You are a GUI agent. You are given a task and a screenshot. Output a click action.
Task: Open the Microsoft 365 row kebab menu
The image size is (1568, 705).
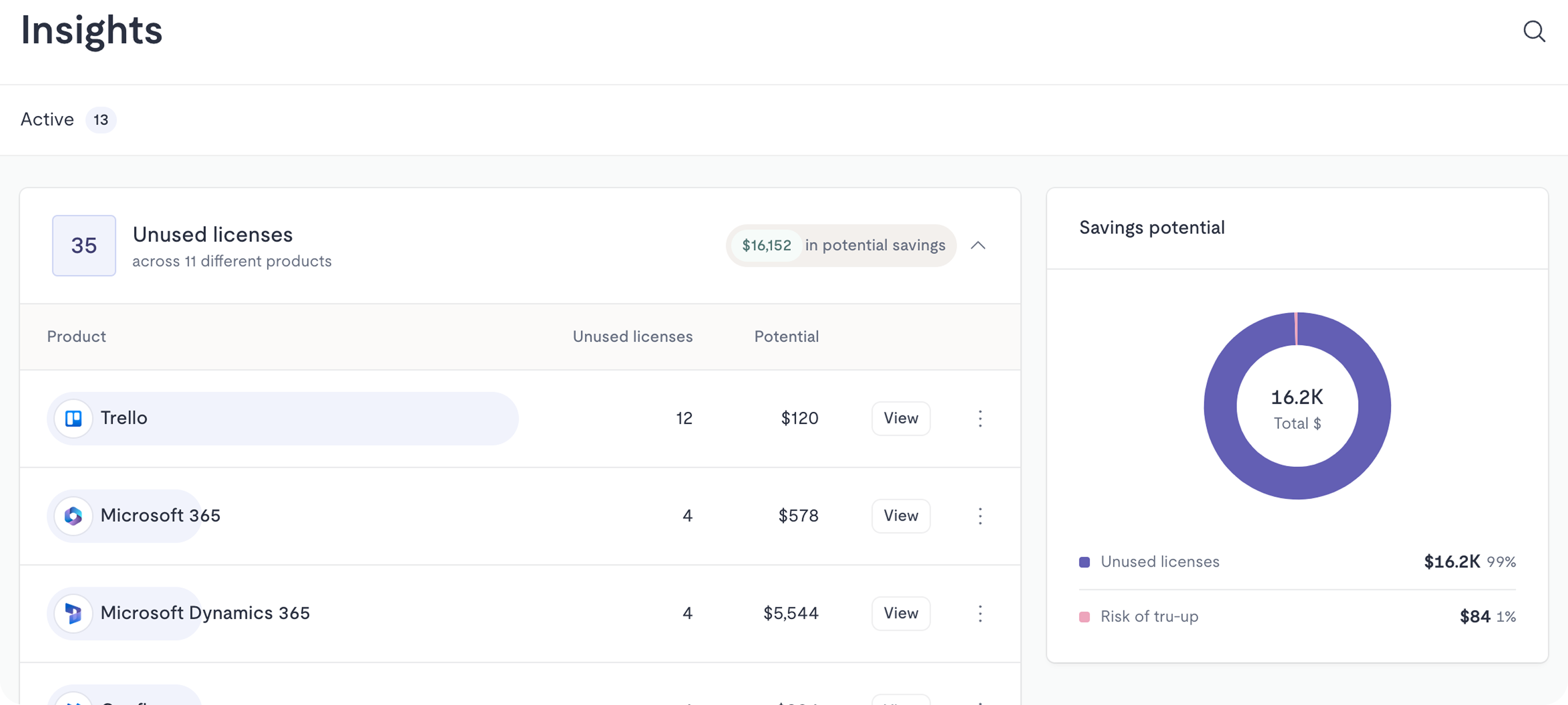[980, 516]
